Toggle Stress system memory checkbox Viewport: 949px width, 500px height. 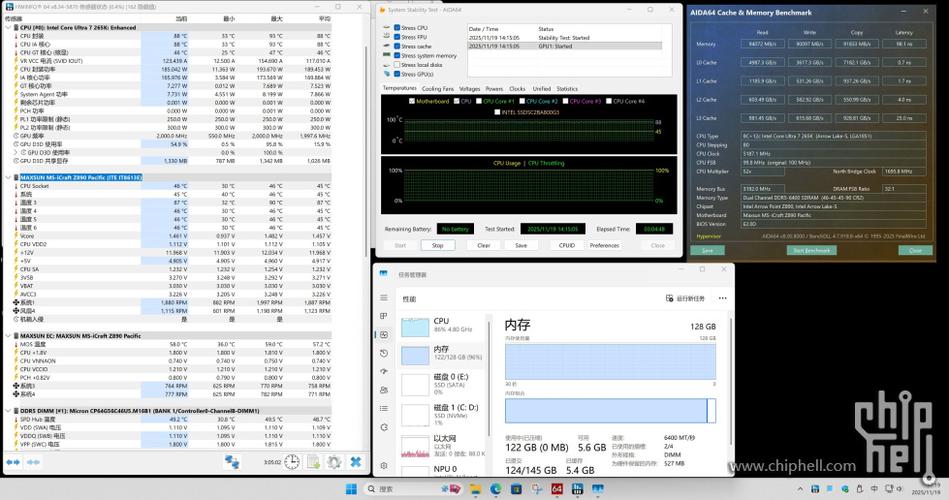[397, 56]
